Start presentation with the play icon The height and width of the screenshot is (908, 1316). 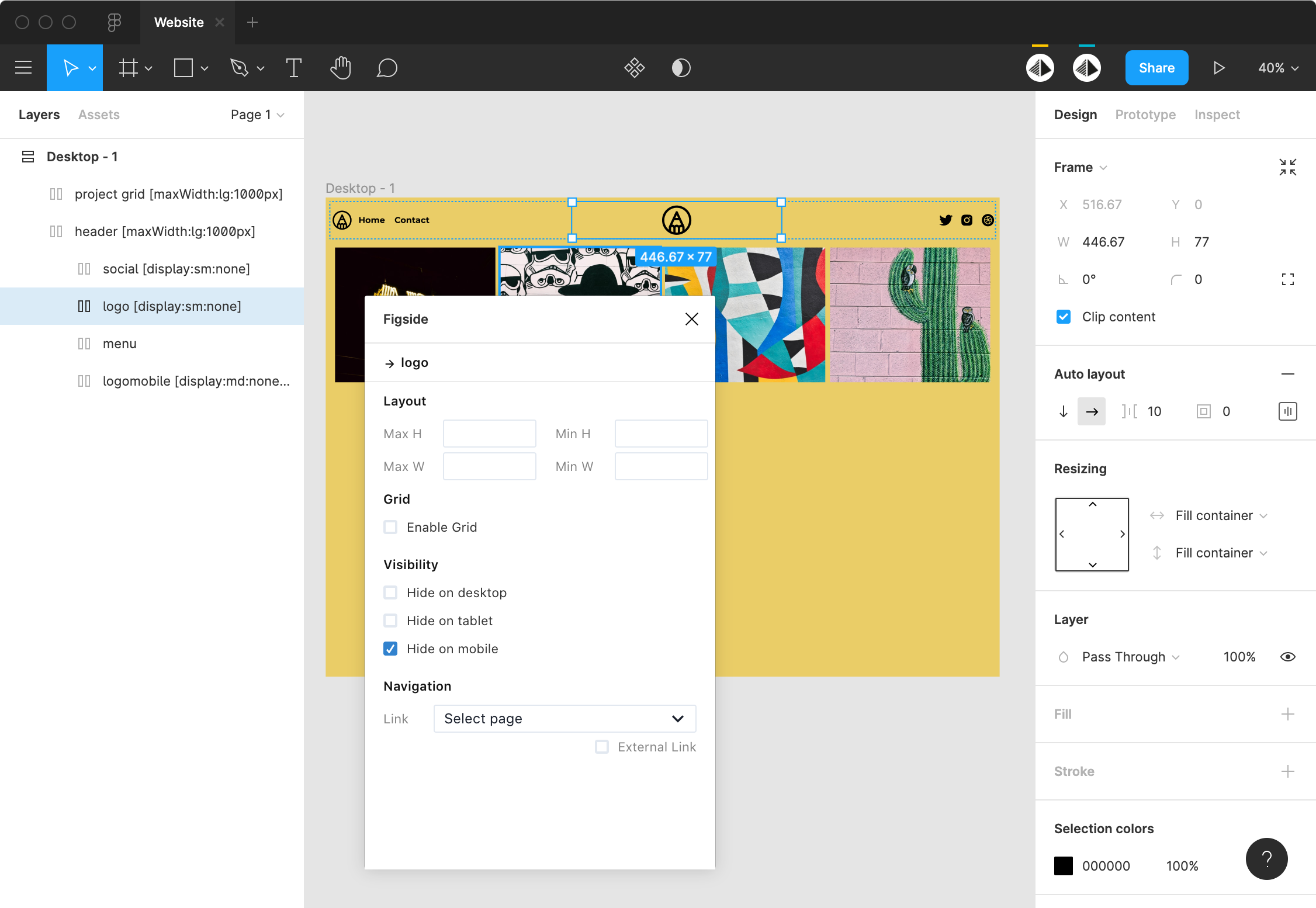pos(1219,68)
